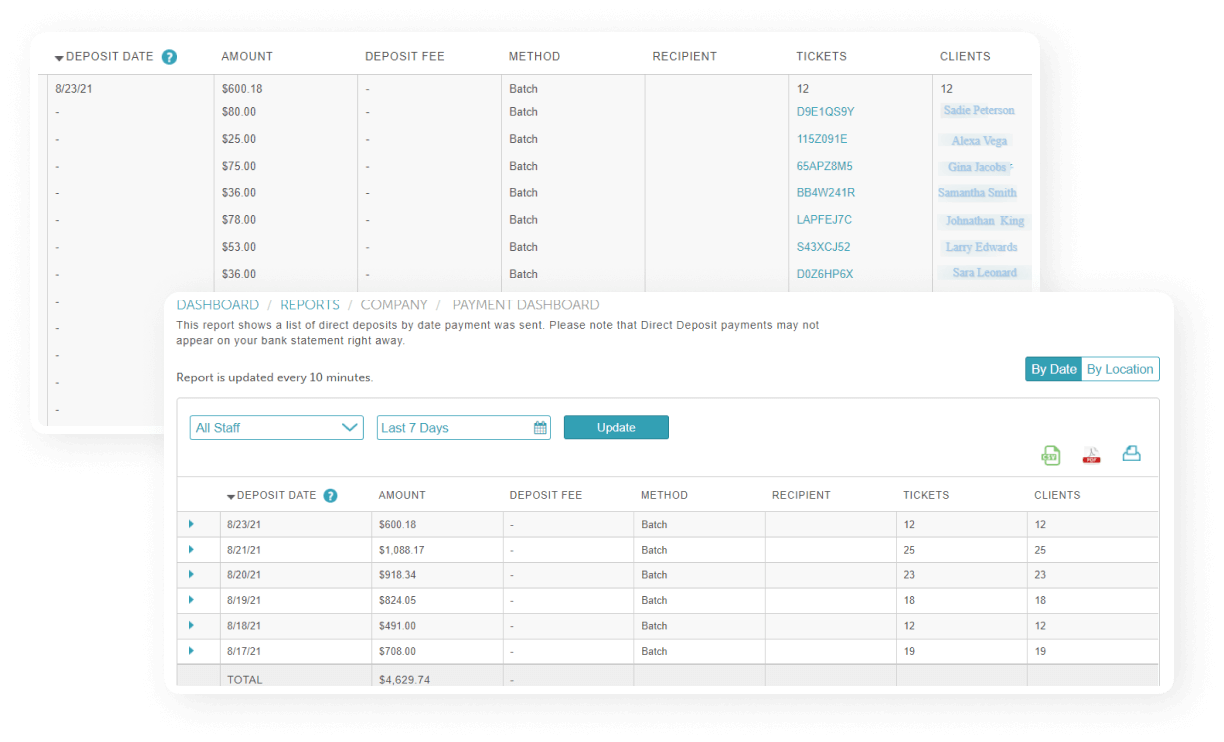Screen dimensions: 1224x742
Task: Open client Alexa Vega
Action: coord(979,141)
